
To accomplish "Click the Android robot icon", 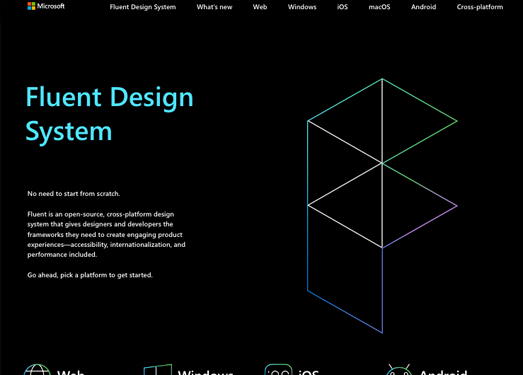I will point(399,370).
